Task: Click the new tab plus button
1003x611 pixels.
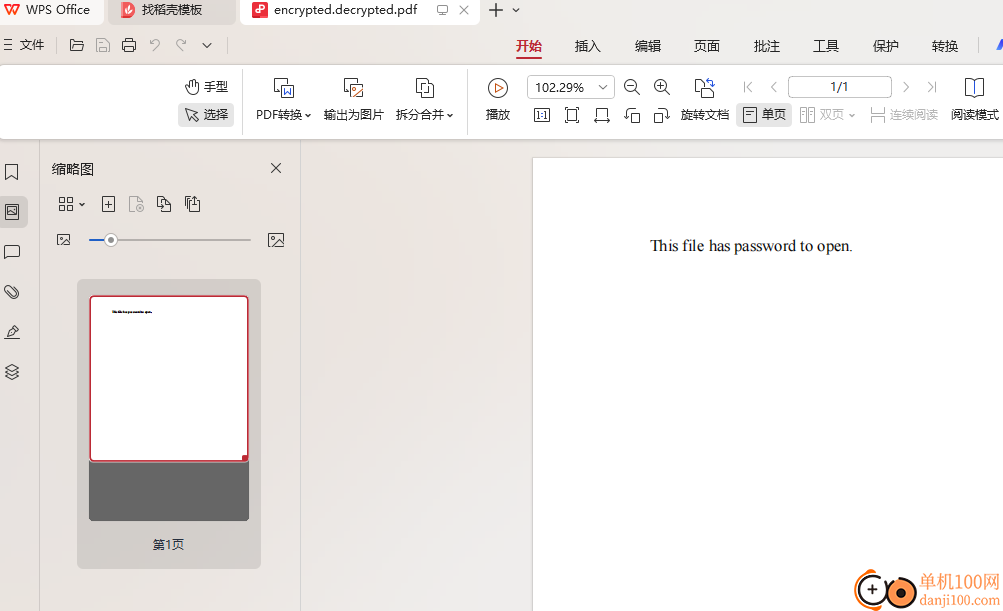Action: coord(496,10)
